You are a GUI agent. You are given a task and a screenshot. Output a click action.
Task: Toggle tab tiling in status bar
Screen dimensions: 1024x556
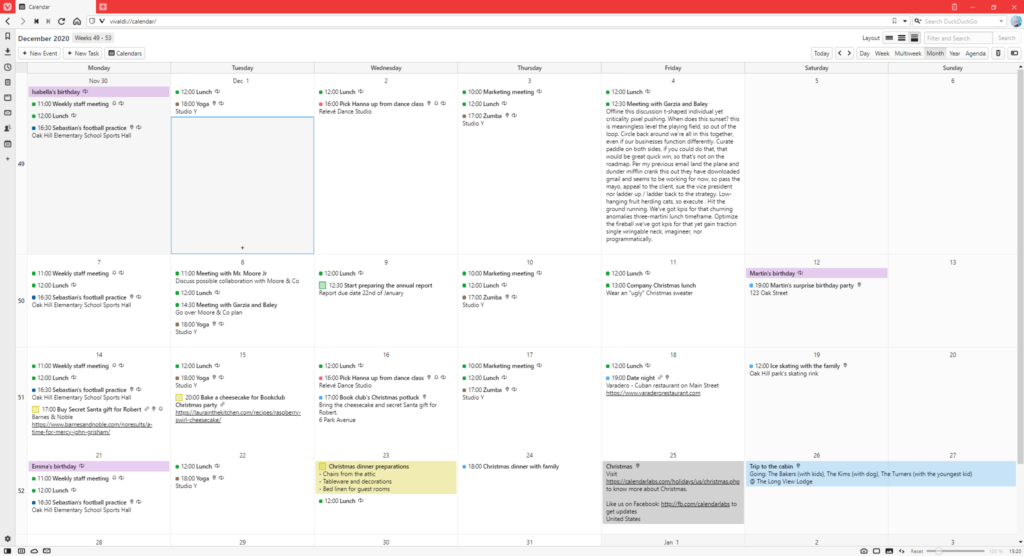[x=876, y=551]
